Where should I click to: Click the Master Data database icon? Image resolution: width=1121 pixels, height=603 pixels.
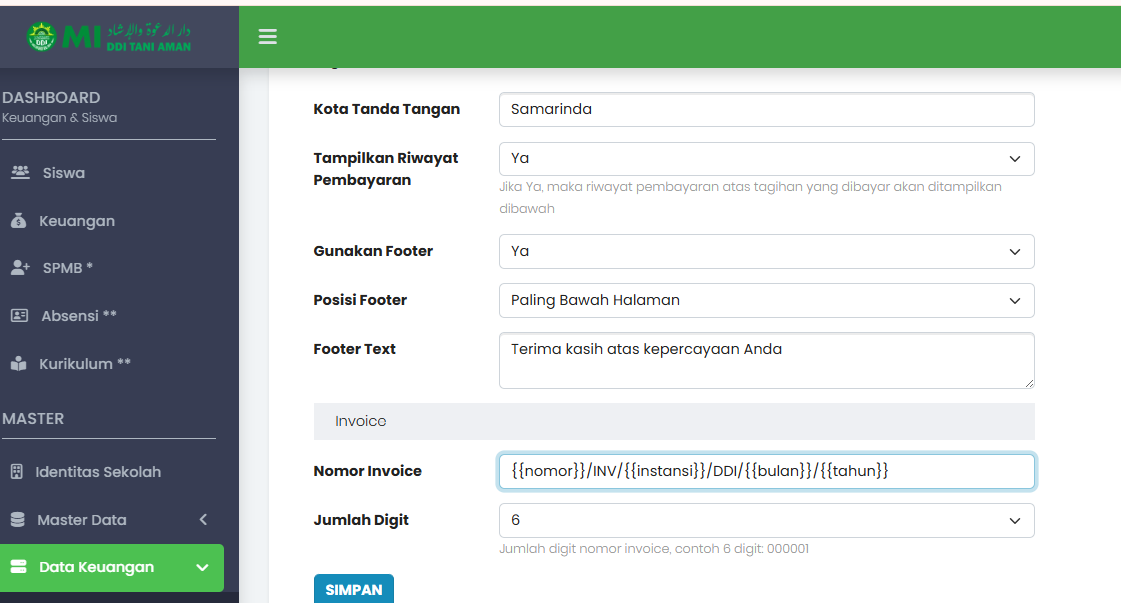click(x=17, y=520)
